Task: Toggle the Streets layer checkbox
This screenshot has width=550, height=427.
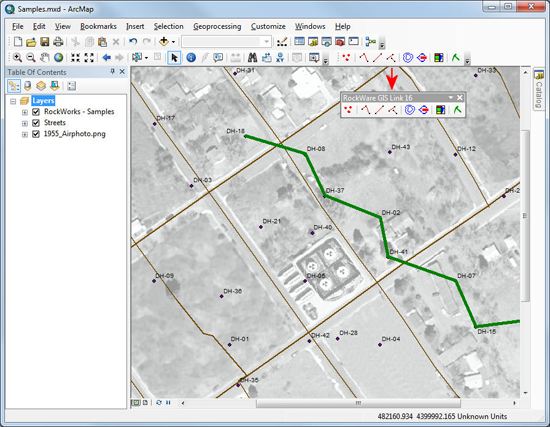Action: 36,123
